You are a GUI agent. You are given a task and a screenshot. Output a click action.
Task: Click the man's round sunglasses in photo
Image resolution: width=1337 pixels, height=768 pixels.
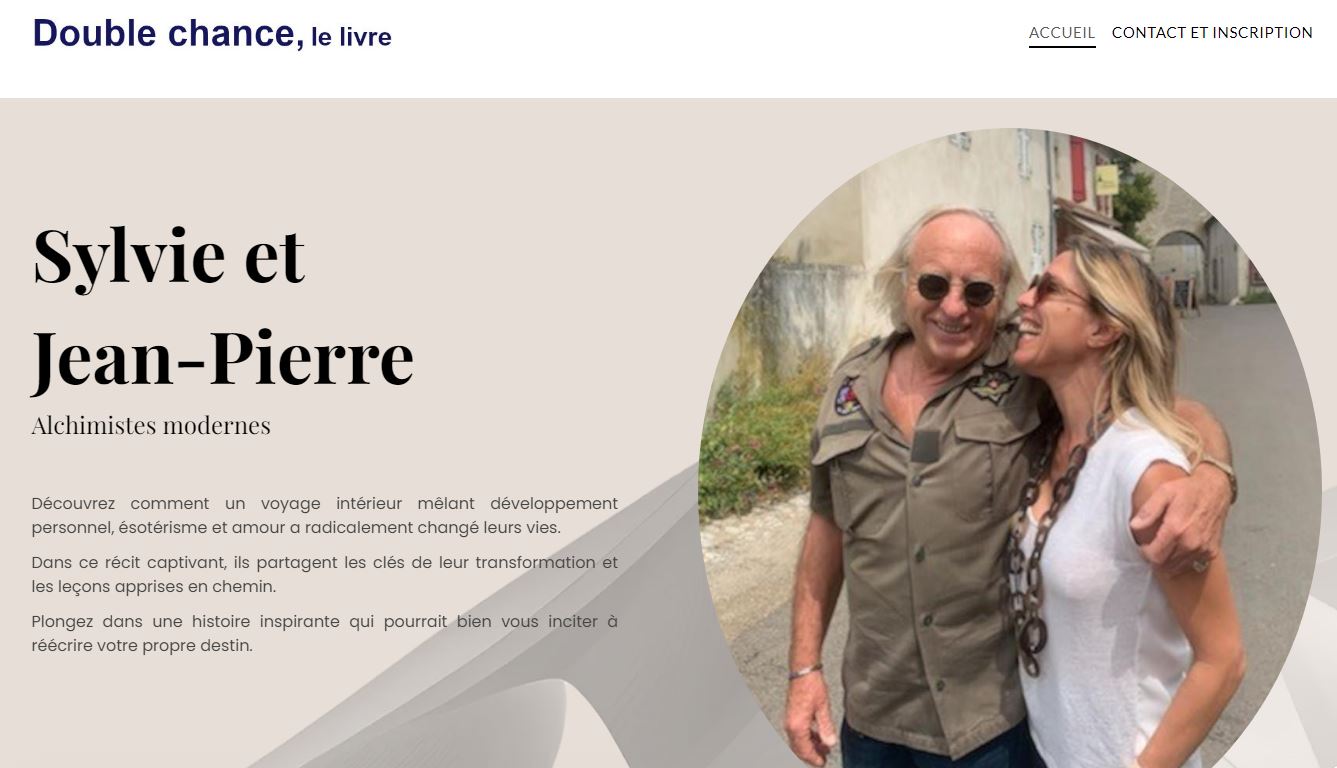coord(957,289)
